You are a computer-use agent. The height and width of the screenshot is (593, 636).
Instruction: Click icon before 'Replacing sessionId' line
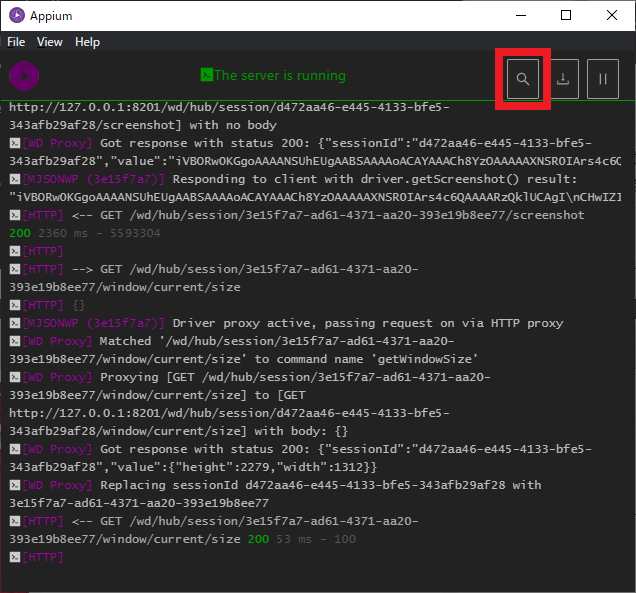[15, 485]
